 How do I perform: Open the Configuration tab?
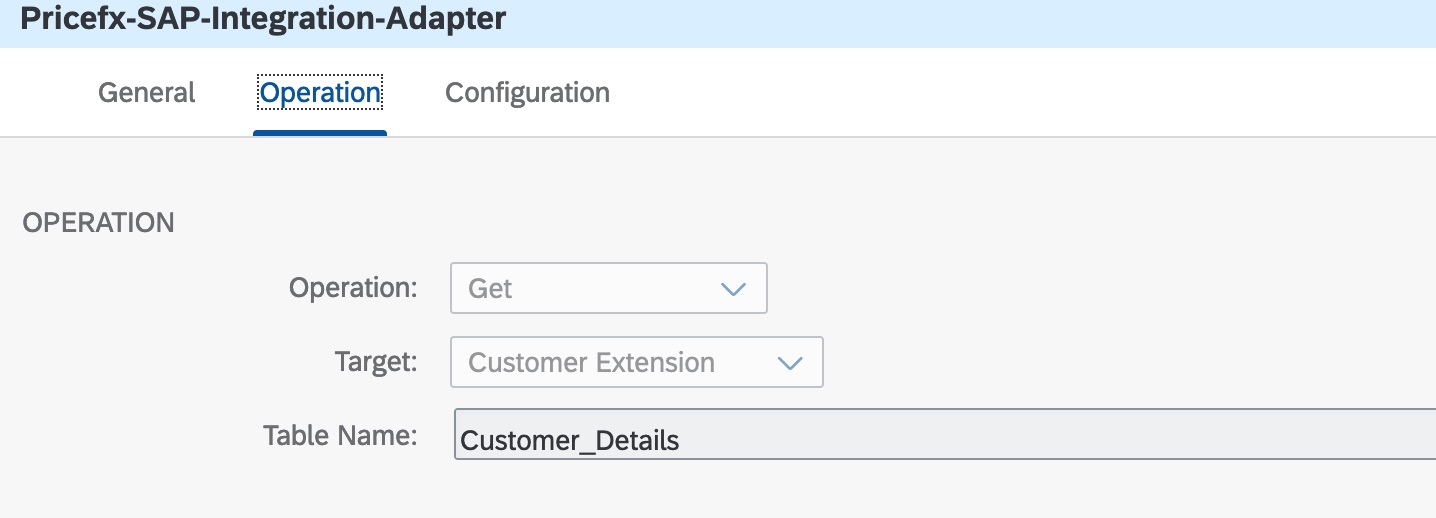tap(527, 93)
